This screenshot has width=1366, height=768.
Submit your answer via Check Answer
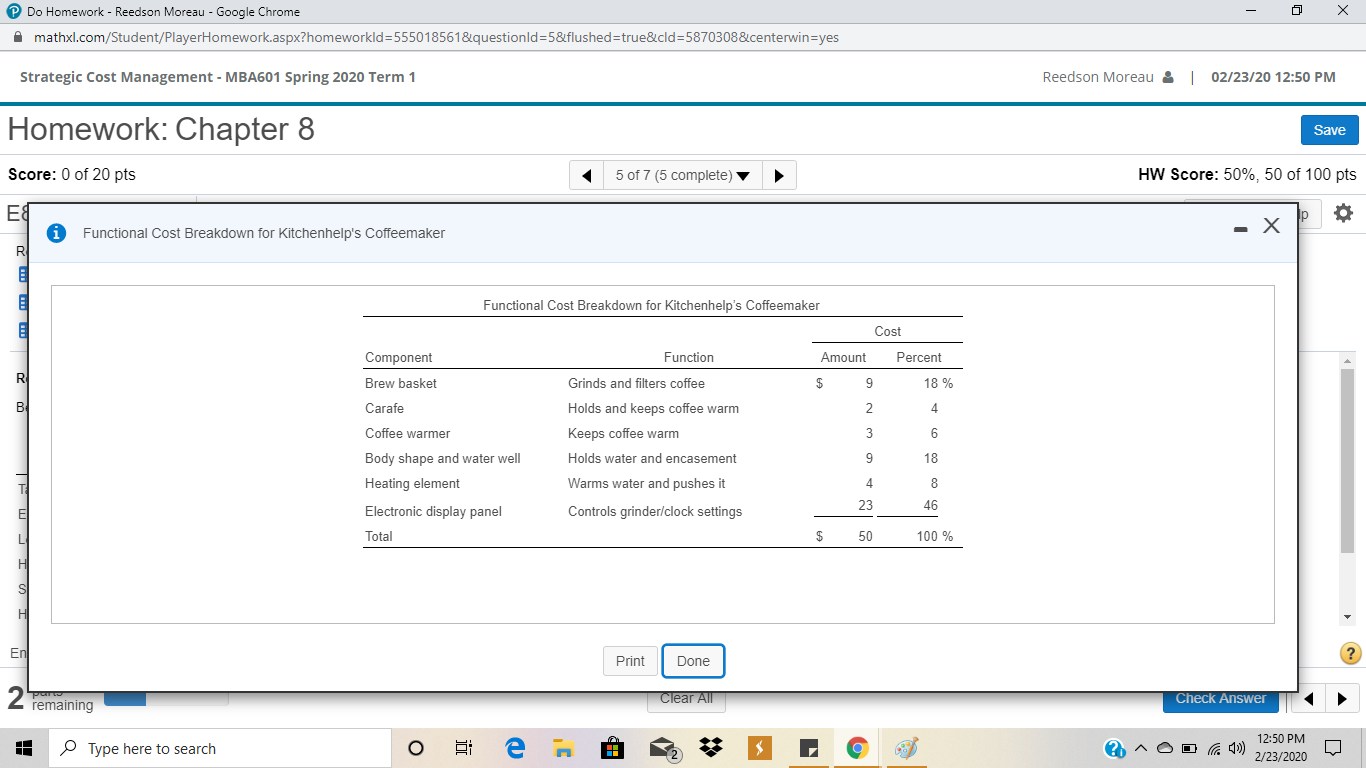[x=1220, y=697]
